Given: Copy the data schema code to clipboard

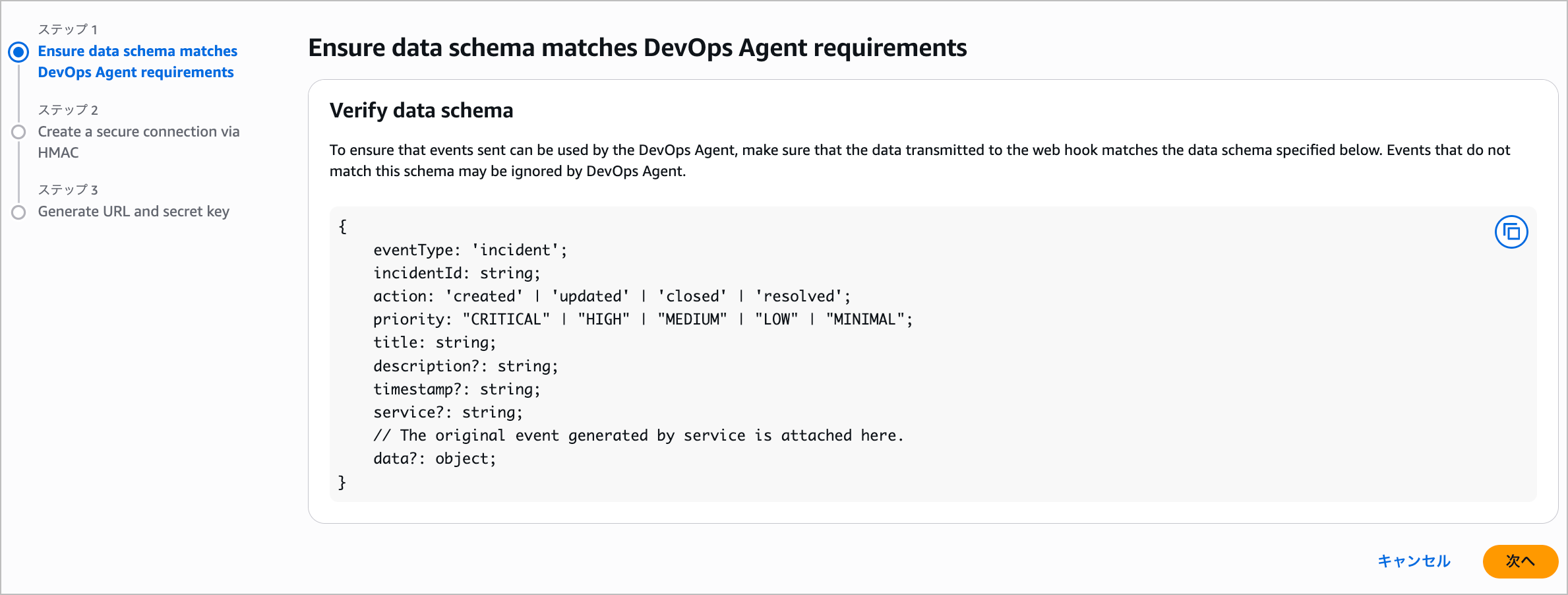Looking at the screenshot, I should coord(1511,232).
